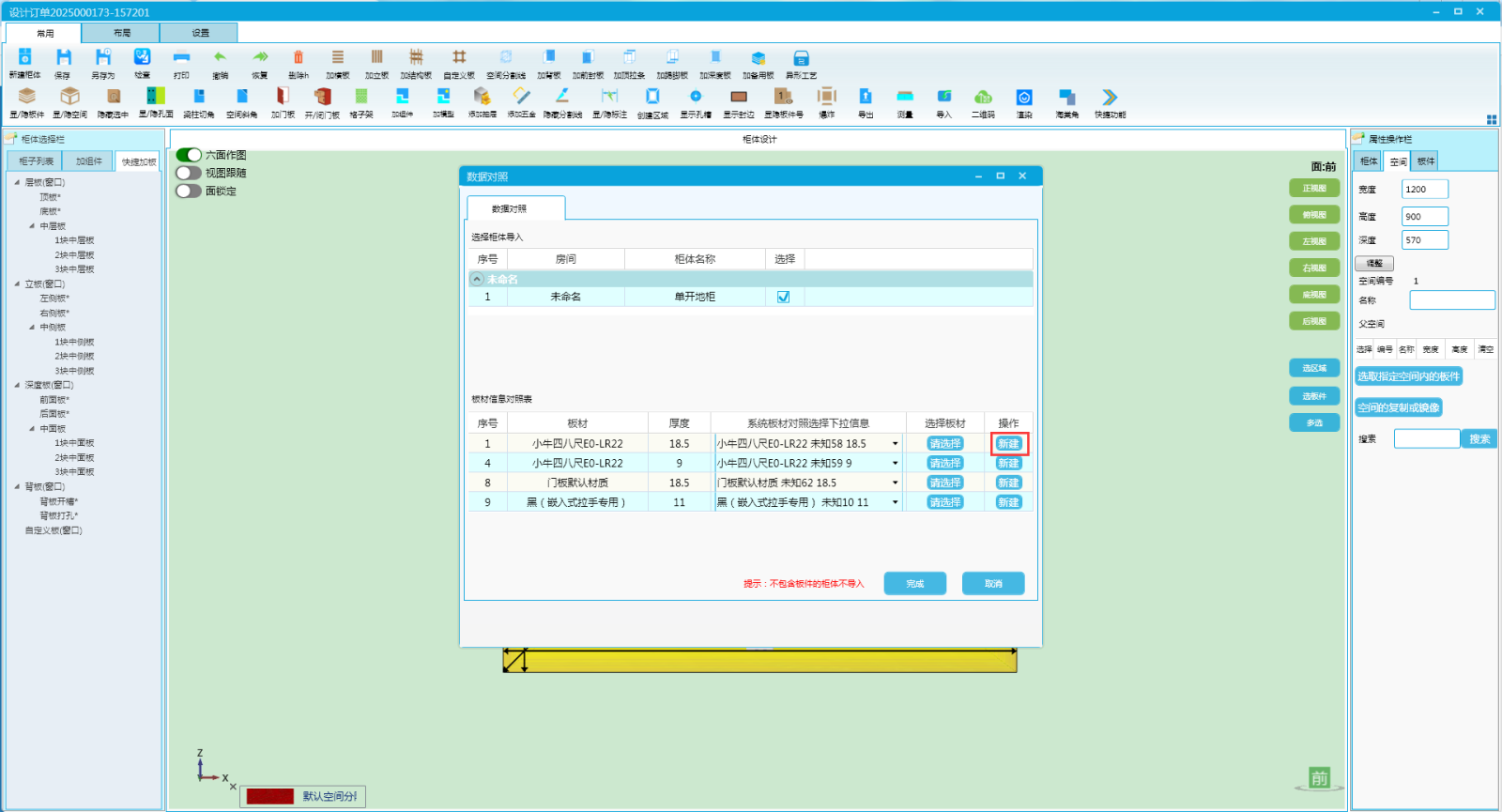Click the 渲染 (render) icon
Screen dimensions: 1502x812
pyautogui.click(x=1024, y=97)
